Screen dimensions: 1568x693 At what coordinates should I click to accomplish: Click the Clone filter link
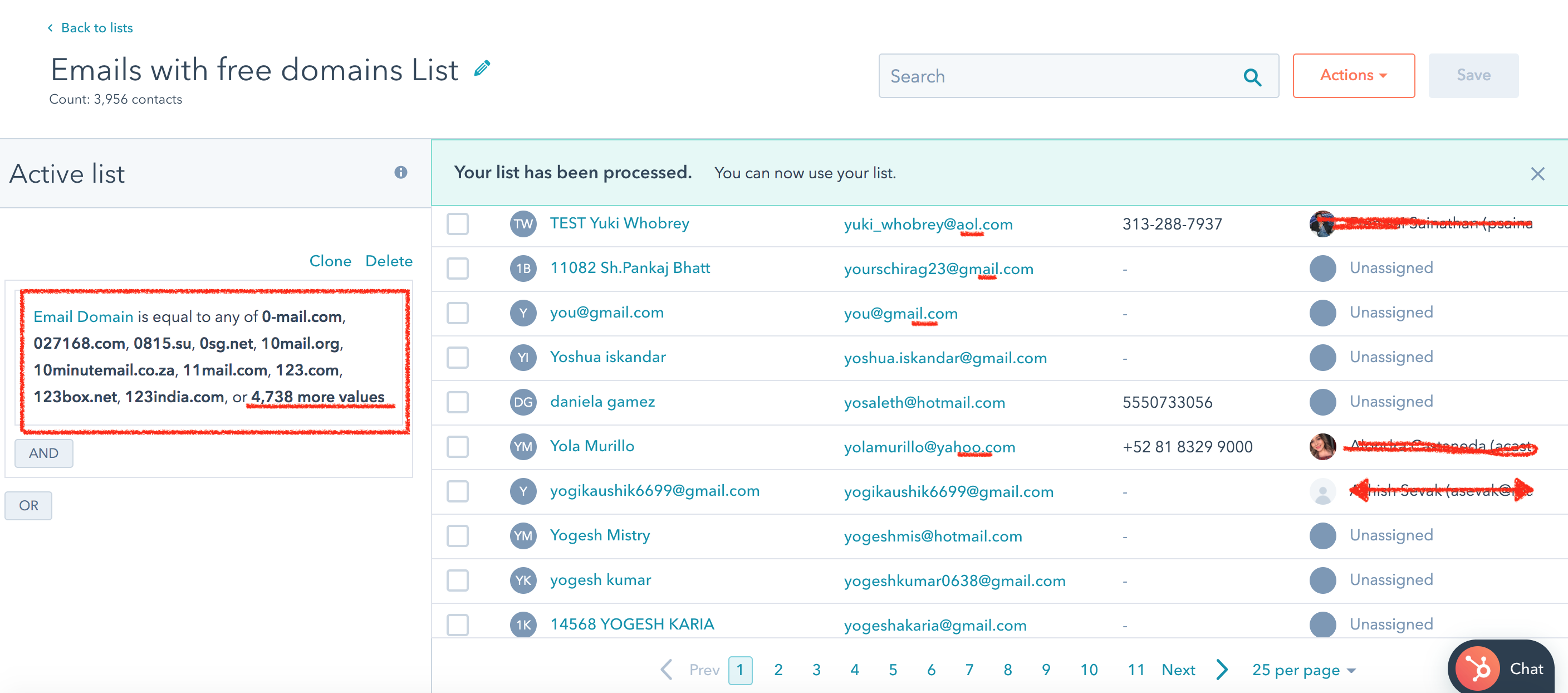(330, 261)
